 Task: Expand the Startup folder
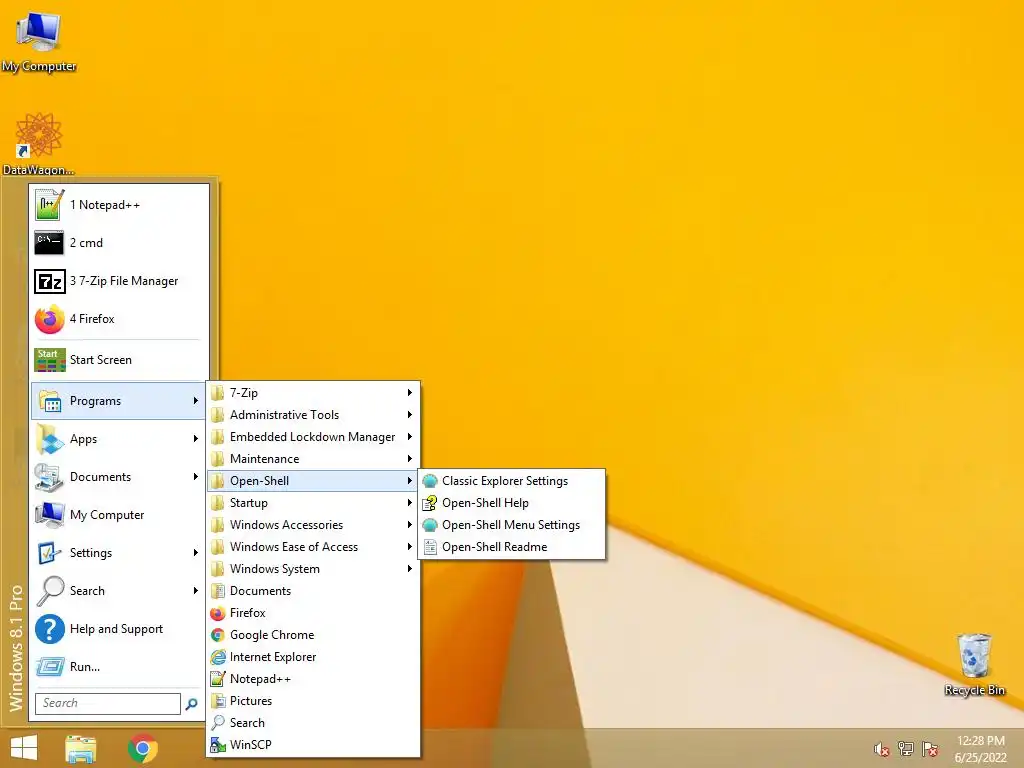coord(313,503)
